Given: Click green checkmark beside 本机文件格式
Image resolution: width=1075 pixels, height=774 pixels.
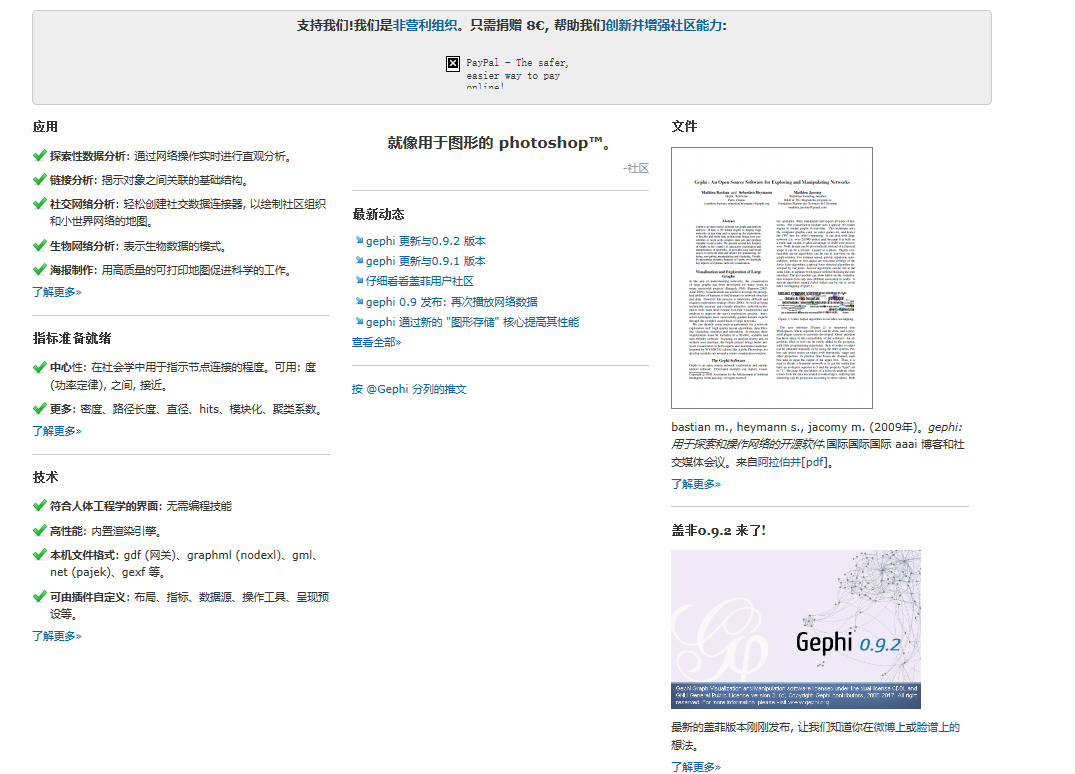Looking at the screenshot, I should (39, 555).
